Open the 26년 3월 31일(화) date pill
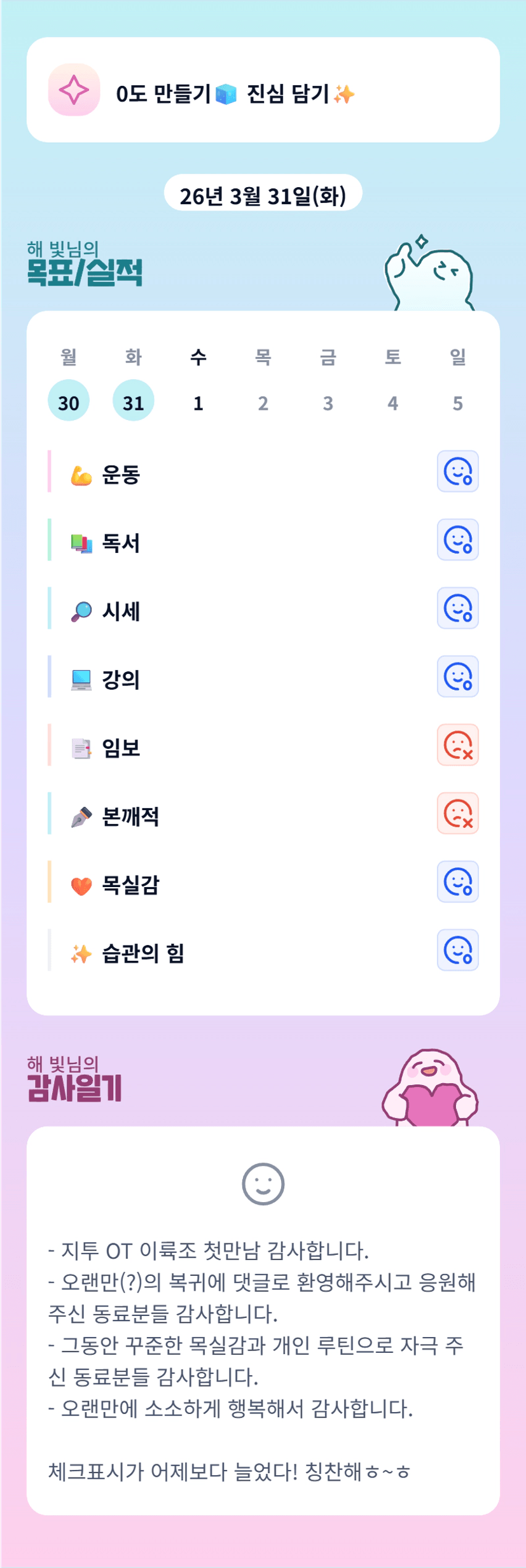The image size is (526, 1568). click(263, 194)
